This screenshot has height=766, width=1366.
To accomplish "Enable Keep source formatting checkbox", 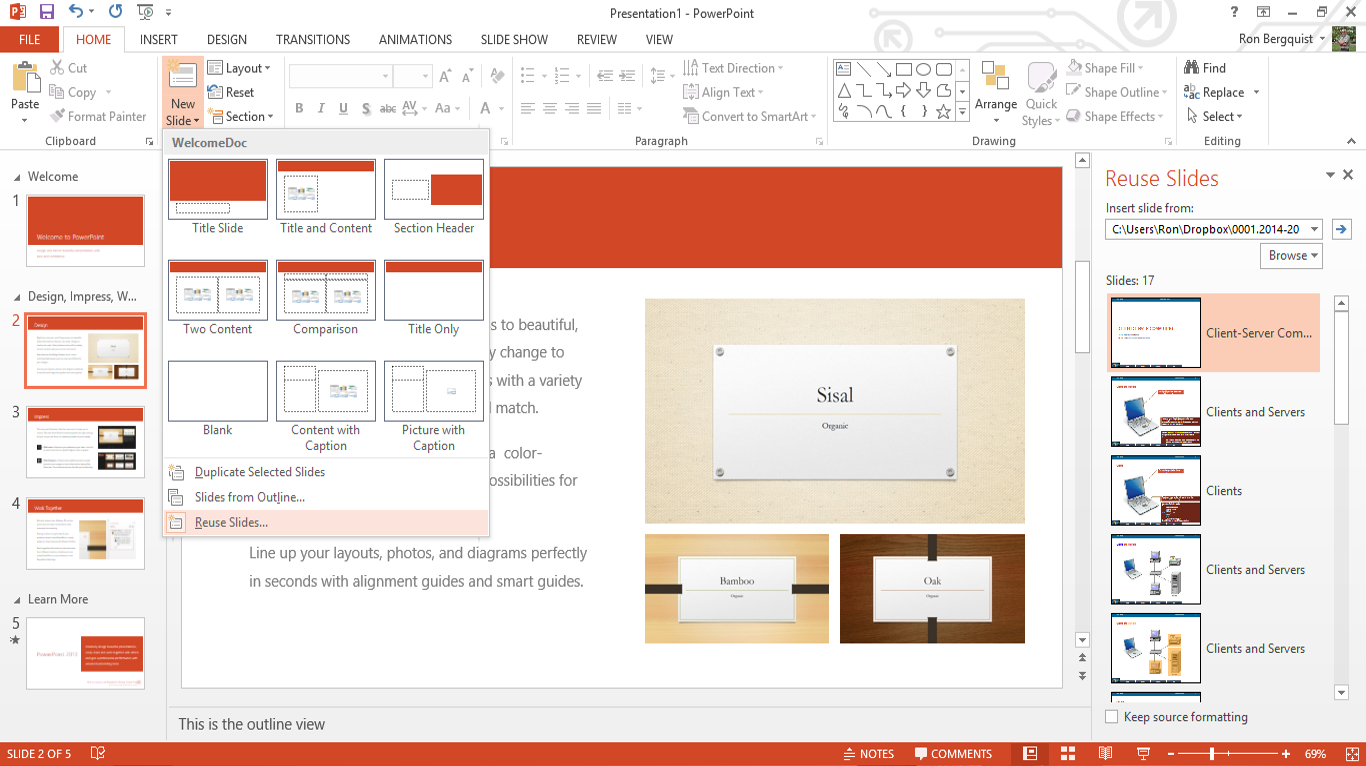I will (1111, 717).
